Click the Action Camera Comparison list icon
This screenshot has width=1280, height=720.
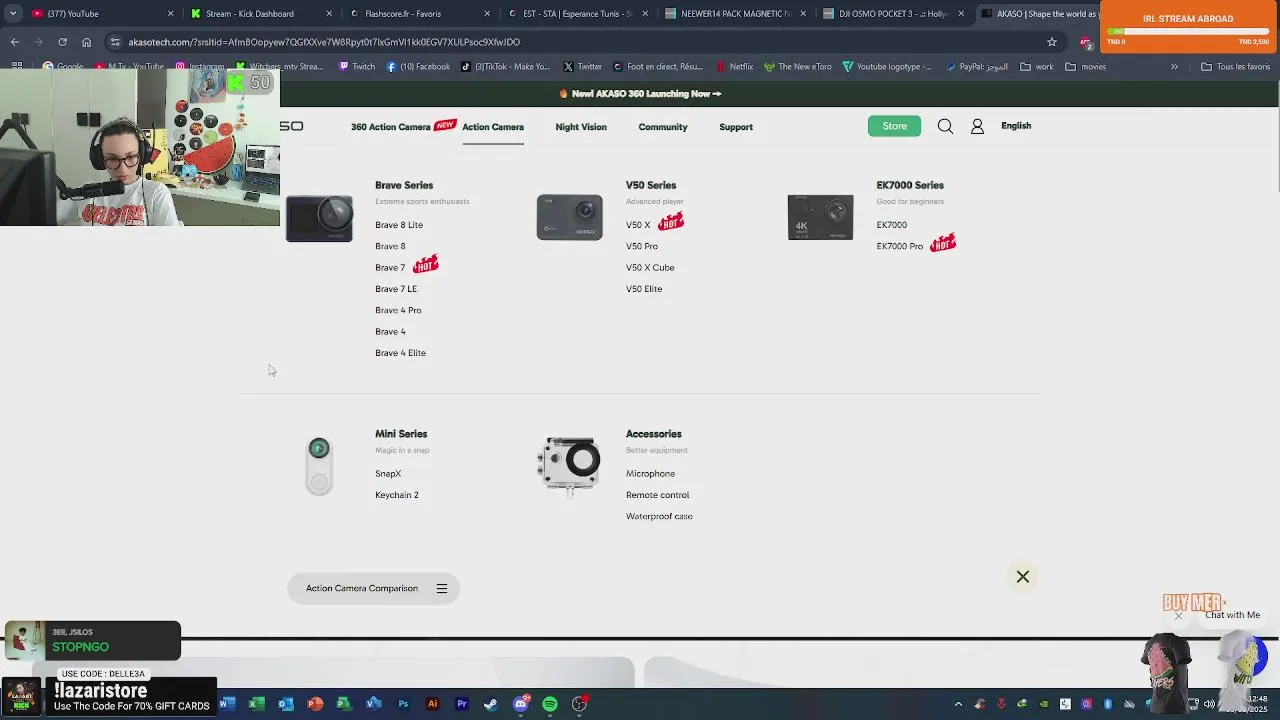(441, 588)
